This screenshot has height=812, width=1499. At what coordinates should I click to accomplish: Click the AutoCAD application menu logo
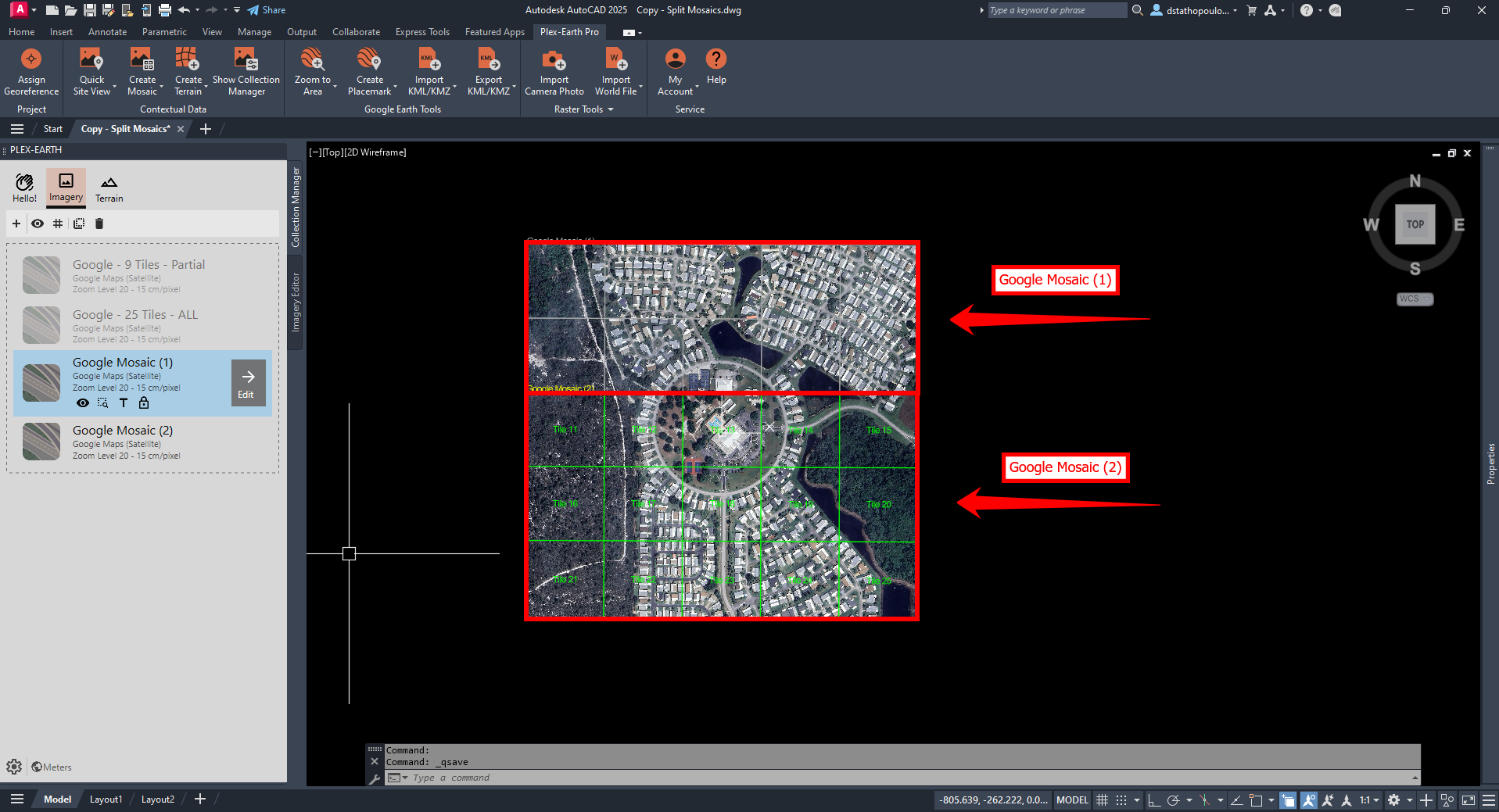[19, 9]
